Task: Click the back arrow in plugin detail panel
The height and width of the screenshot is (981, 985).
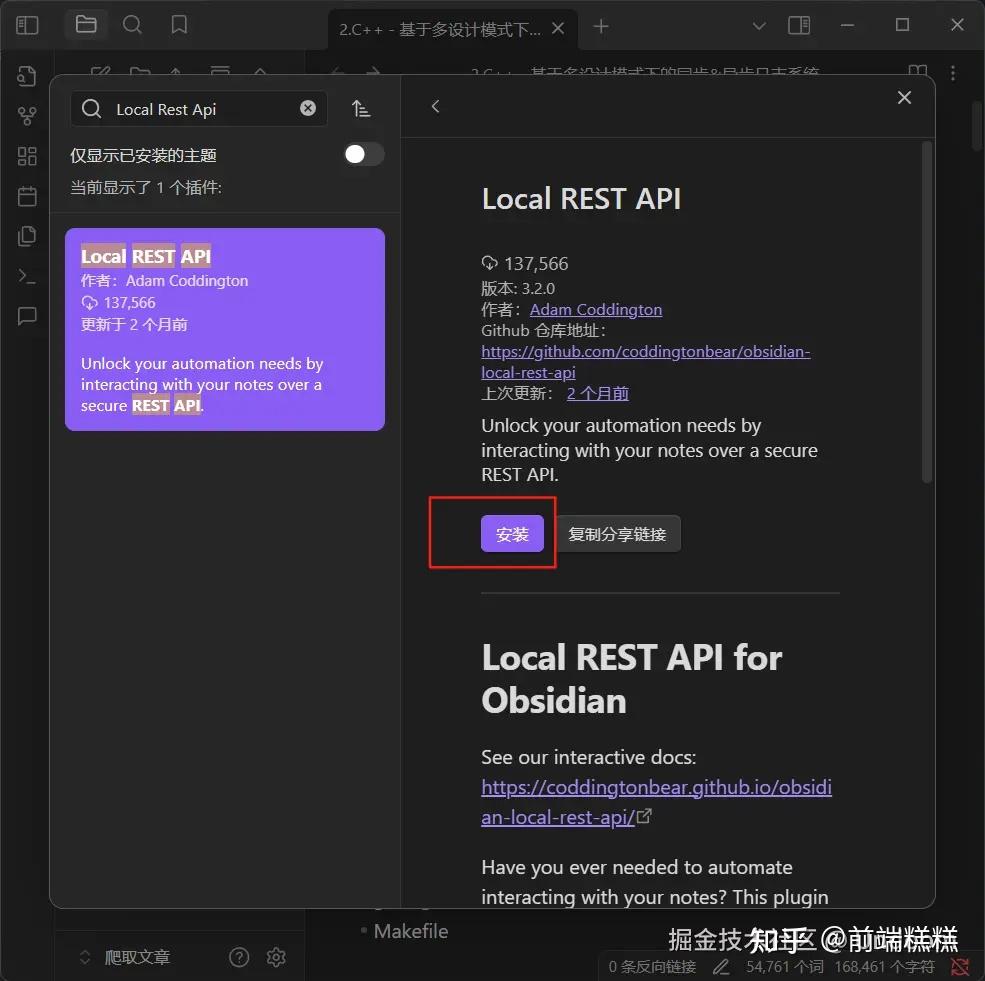Action: [435, 105]
